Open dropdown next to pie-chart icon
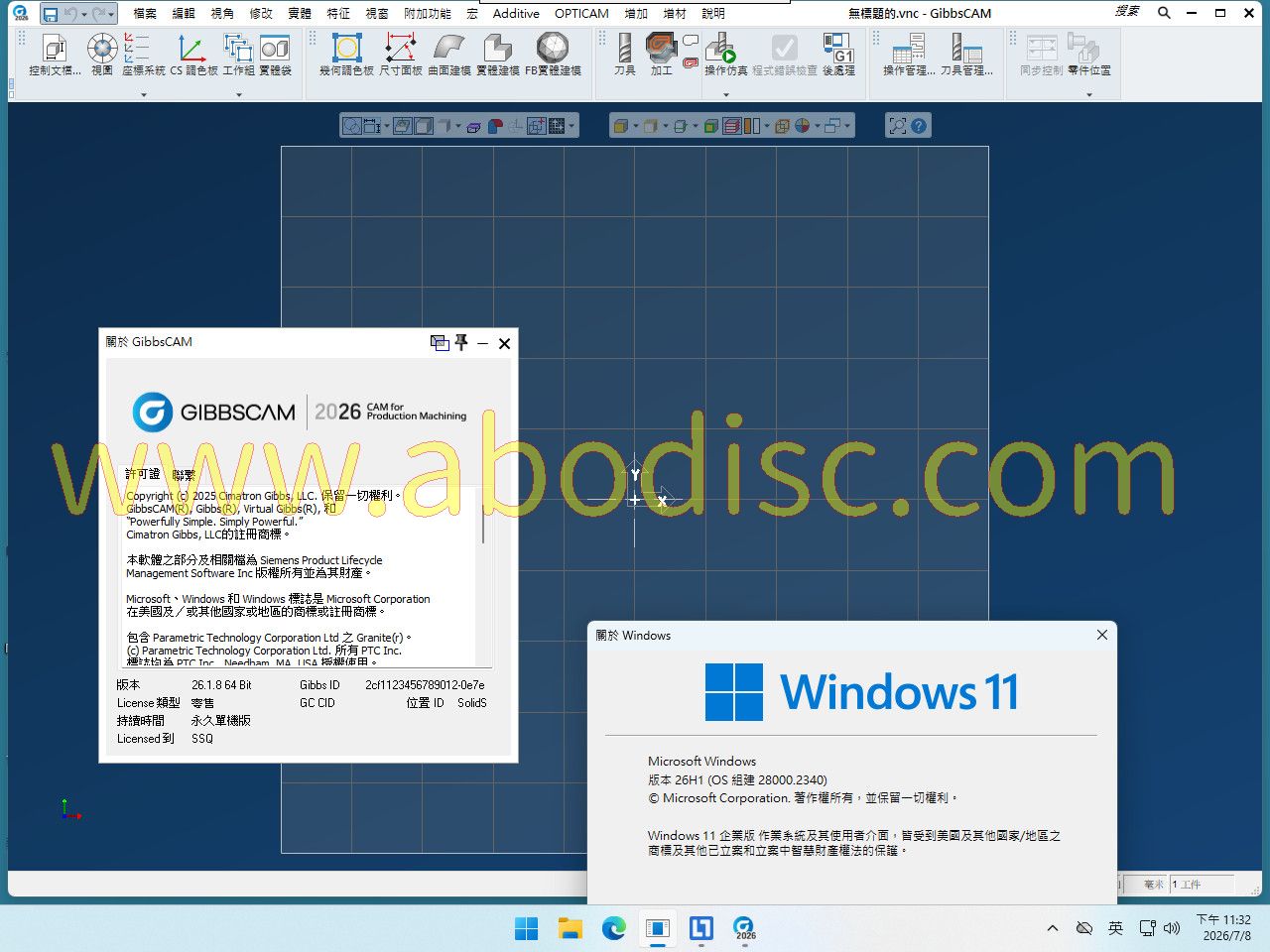Screen dimensions: 1270x952 817,126
